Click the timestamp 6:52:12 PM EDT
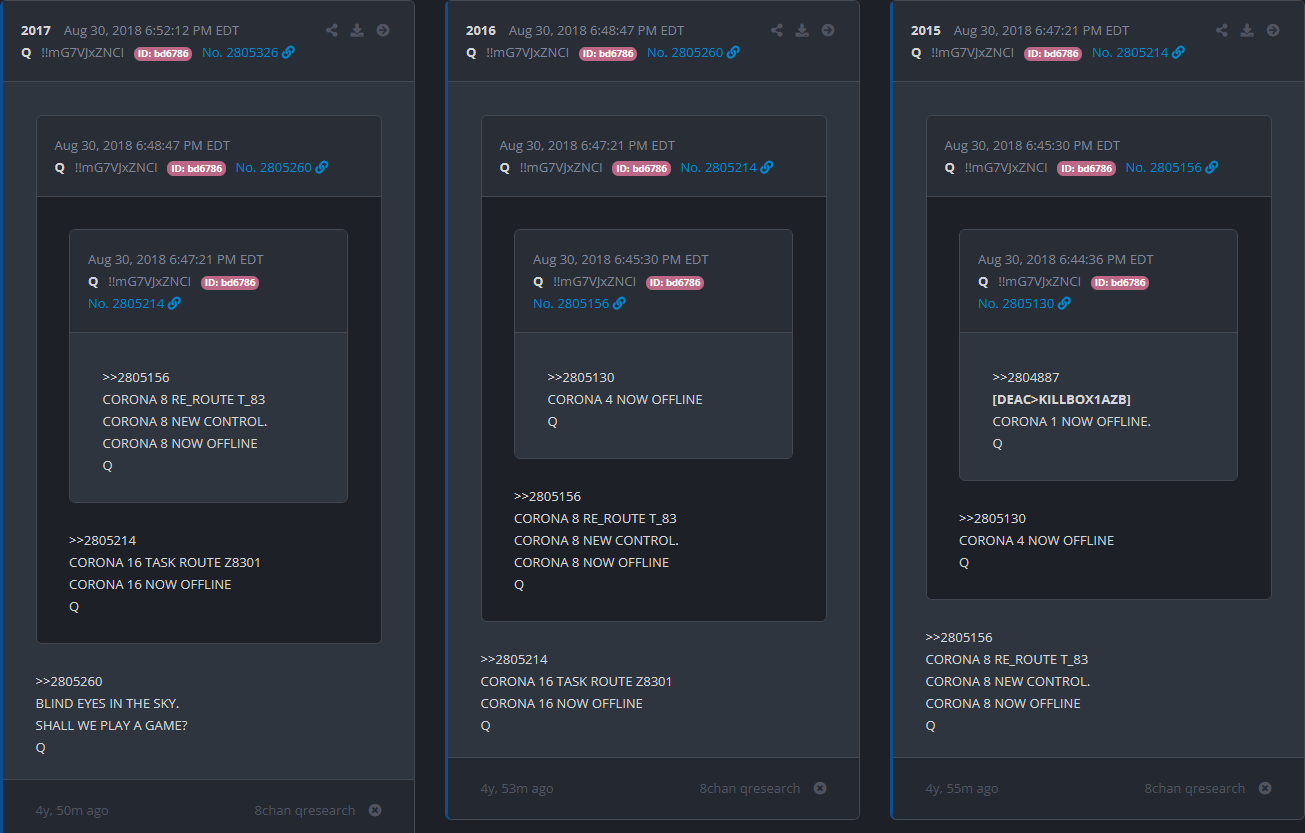 152,31
